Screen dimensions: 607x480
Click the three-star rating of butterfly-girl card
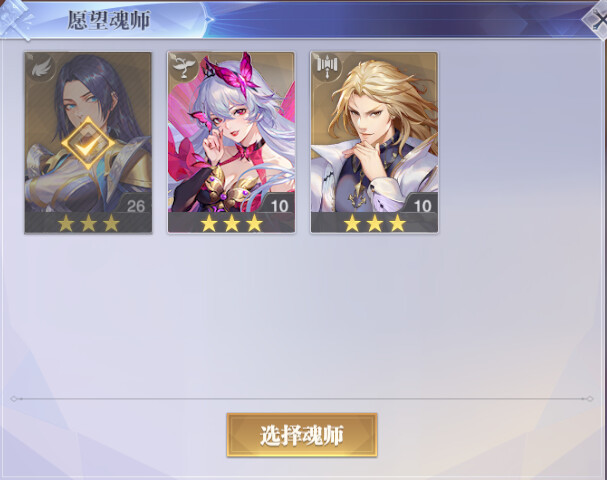231,224
